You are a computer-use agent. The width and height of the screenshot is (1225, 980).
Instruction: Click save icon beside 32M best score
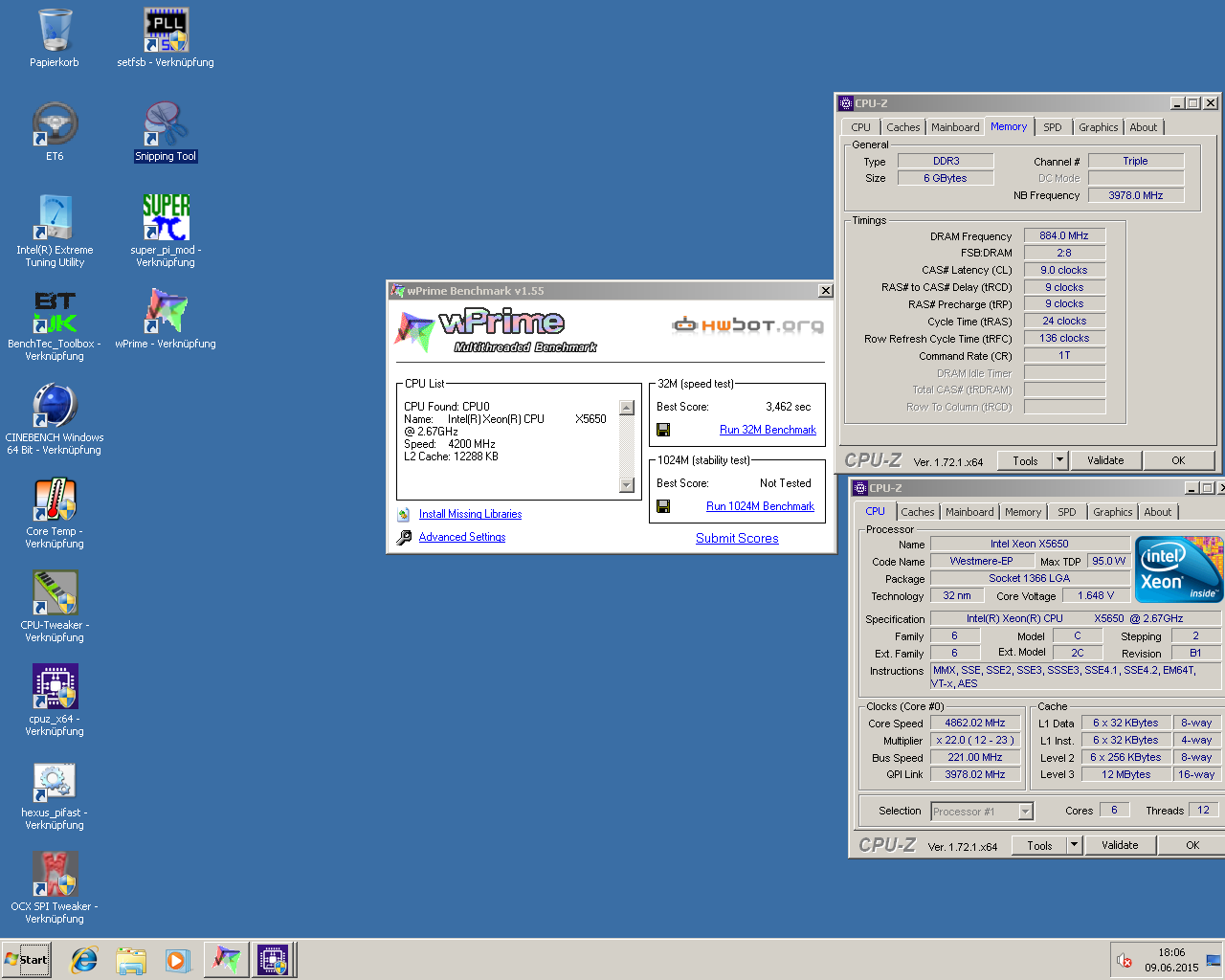663,430
